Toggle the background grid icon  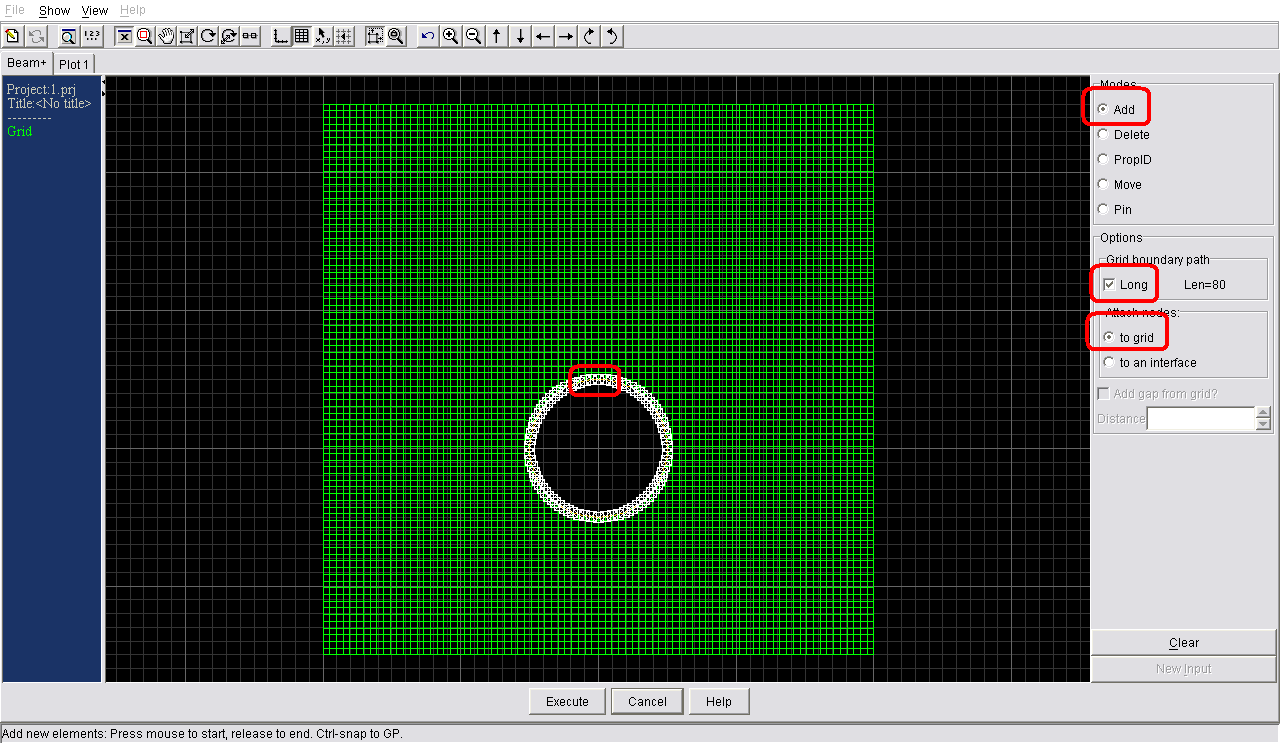click(302, 36)
